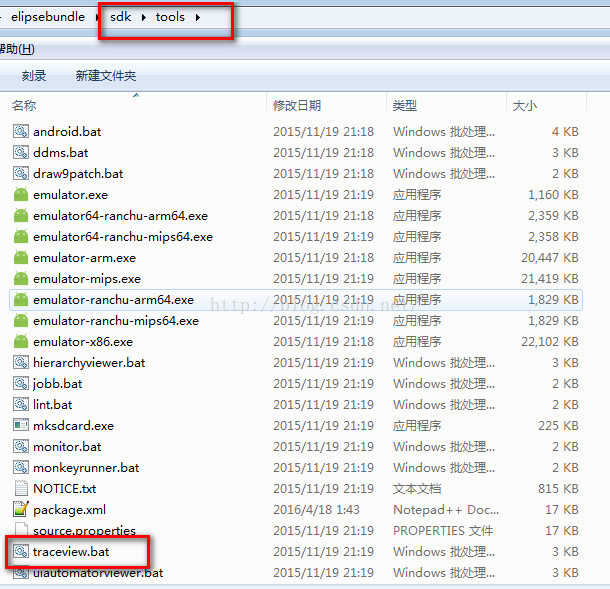Select the file name emulator.exe
This screenshot has width=610, height=589.
click(70, 195)
